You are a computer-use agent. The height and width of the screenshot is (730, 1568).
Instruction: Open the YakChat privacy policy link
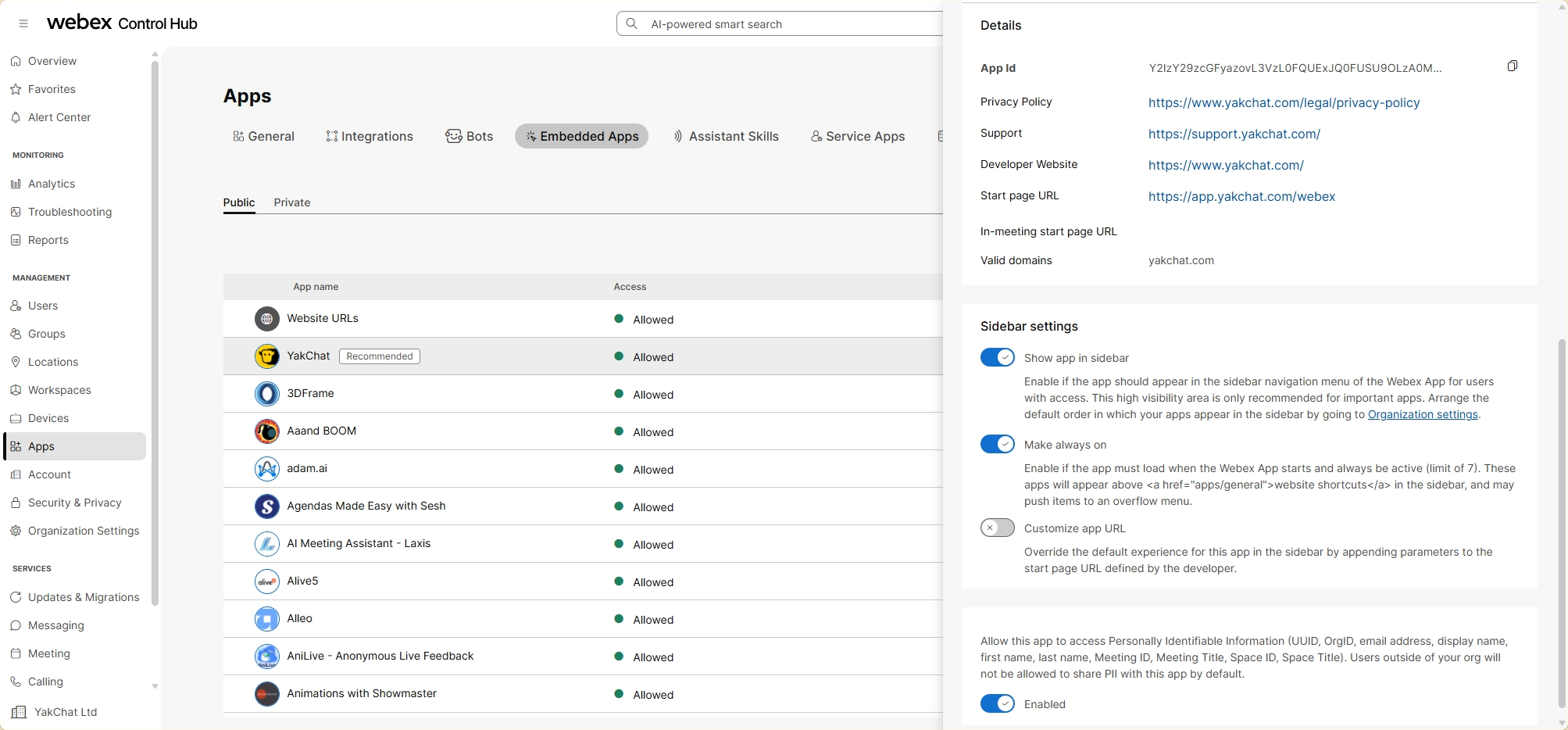(1284, 102)
